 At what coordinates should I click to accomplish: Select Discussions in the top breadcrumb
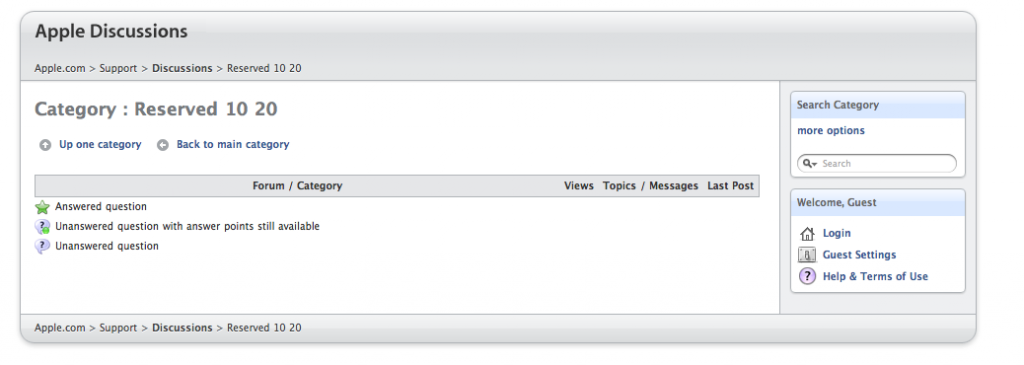(x=182, y=68)
